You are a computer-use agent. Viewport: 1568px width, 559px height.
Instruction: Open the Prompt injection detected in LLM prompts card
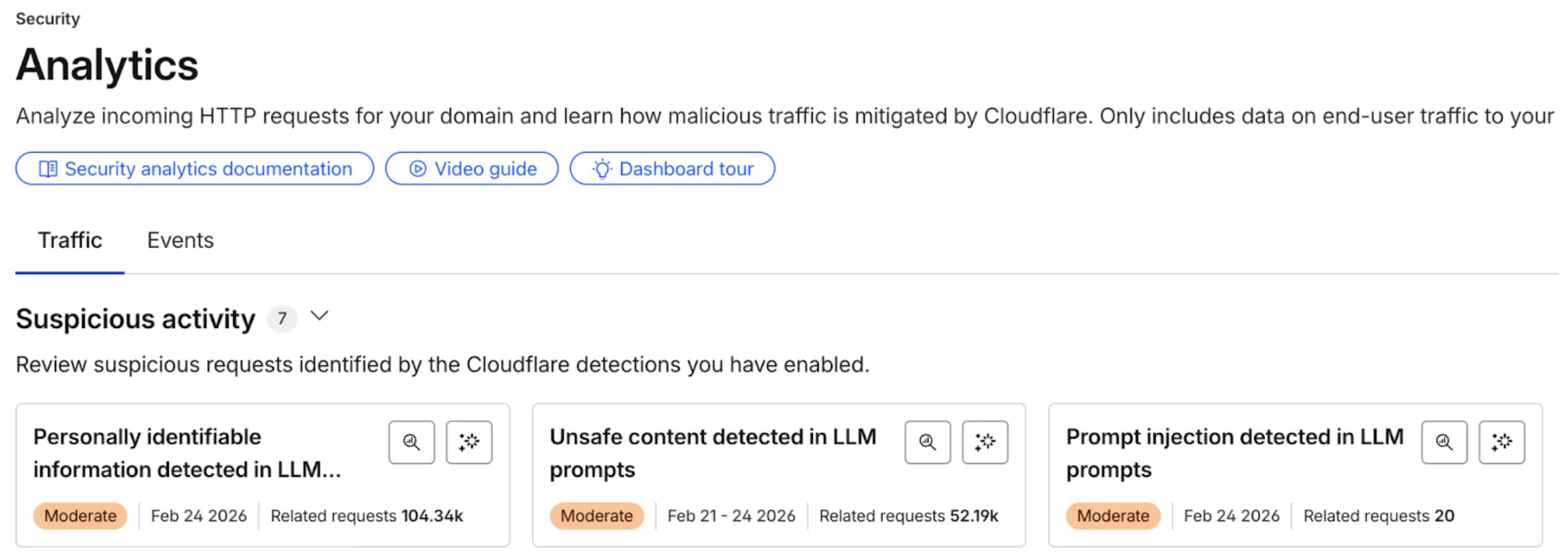(1234, 453)
